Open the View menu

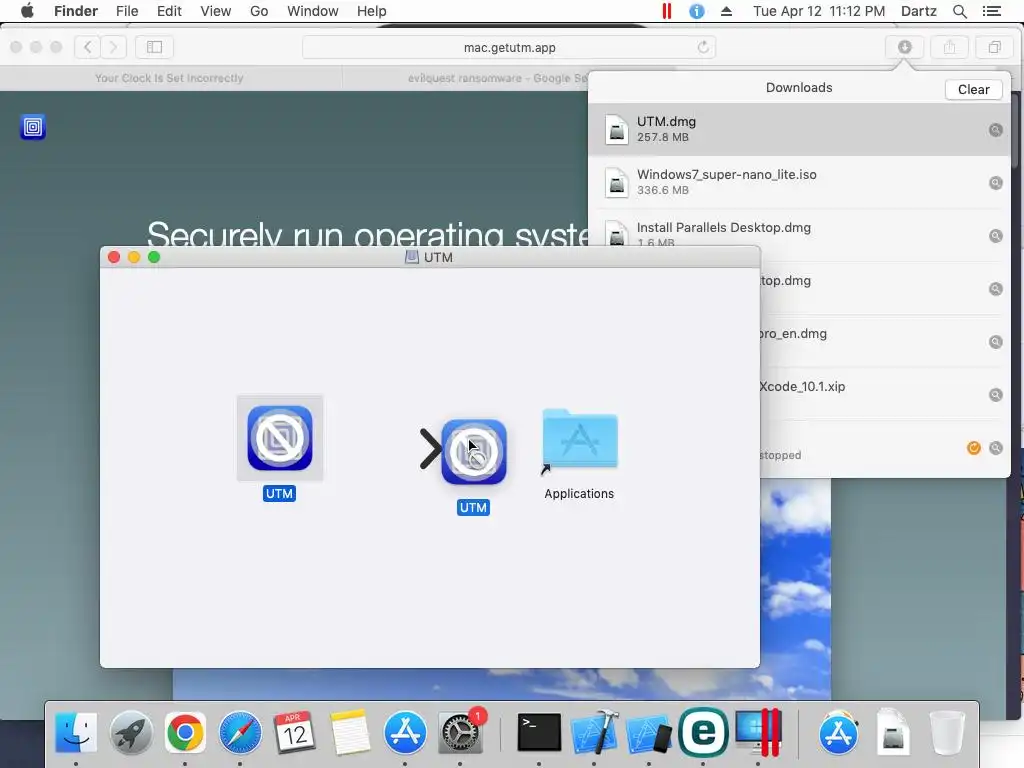[x=216, y=11]
